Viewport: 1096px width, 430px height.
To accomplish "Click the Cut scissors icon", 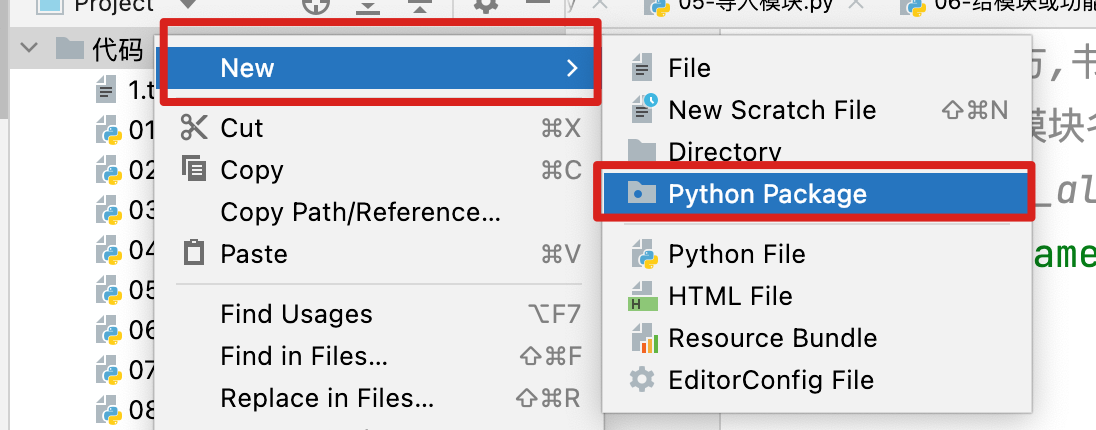I will click(193, 127).
